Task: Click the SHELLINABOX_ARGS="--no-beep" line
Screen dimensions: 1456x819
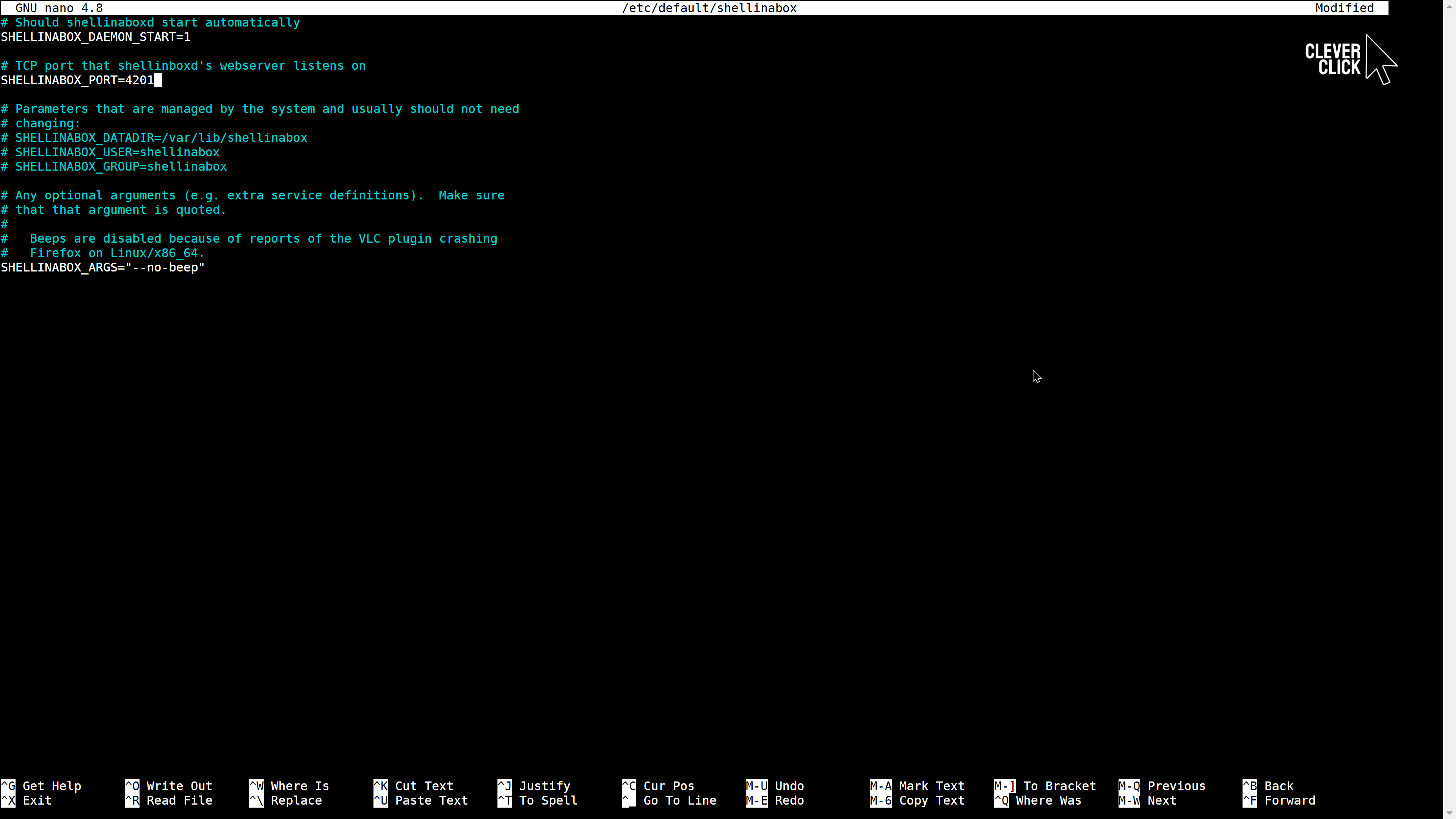Action: click(102, 267)
